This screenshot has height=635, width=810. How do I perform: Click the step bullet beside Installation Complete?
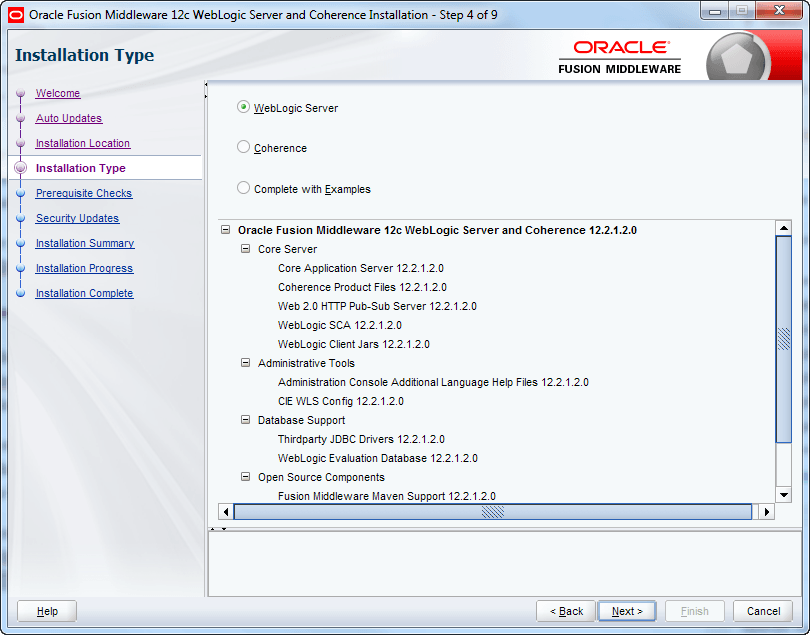point(21,293)
